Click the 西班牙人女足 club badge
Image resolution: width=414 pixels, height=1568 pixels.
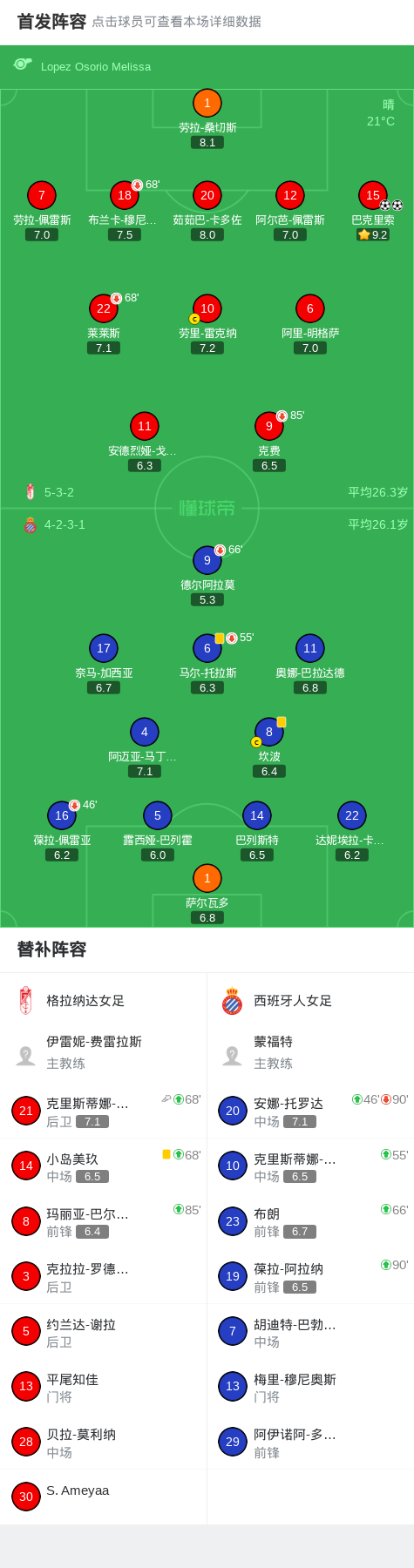pos(232,1001)
